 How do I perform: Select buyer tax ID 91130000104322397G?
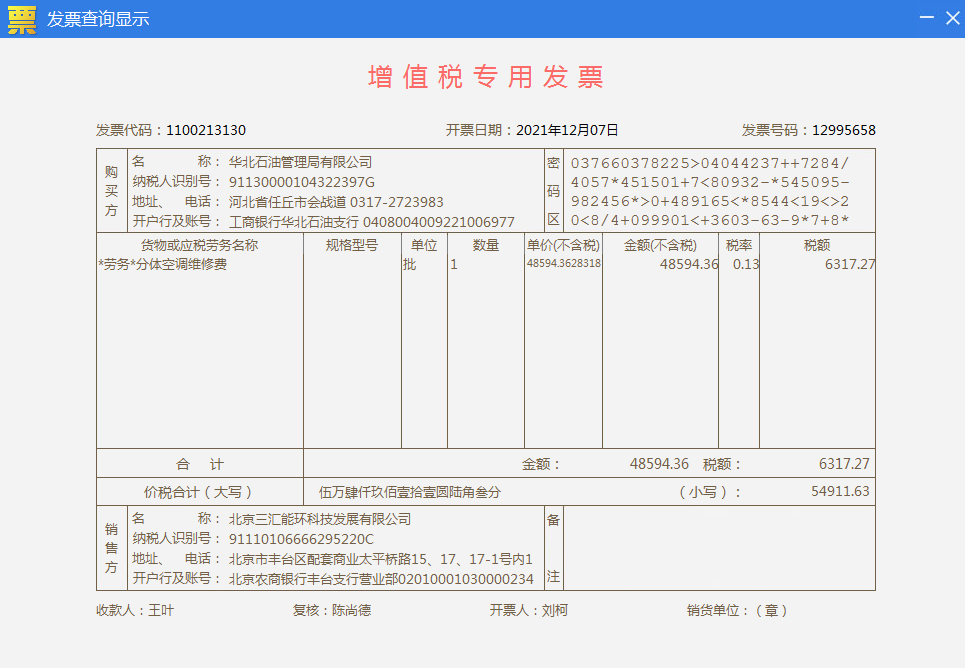301,182
